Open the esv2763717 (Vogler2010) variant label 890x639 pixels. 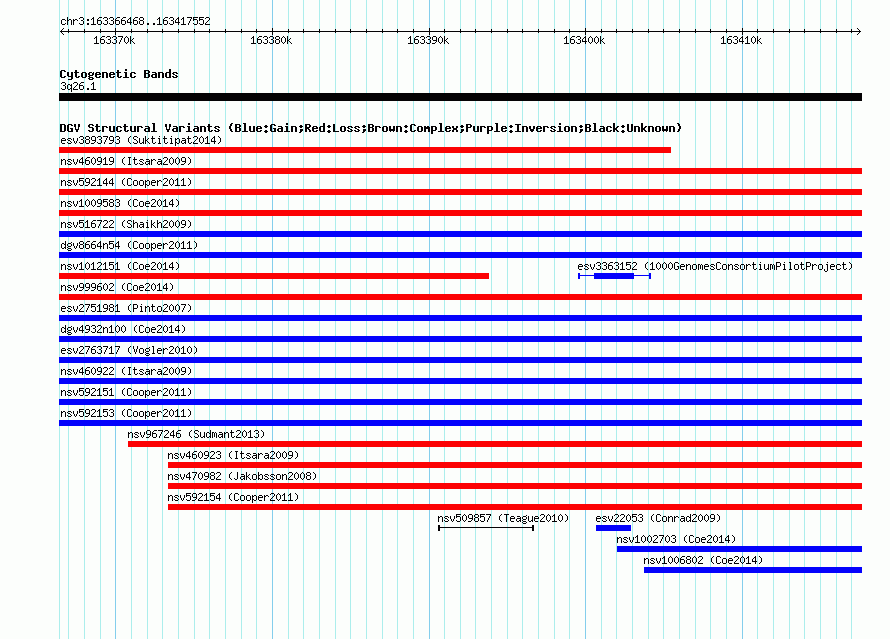129,350
